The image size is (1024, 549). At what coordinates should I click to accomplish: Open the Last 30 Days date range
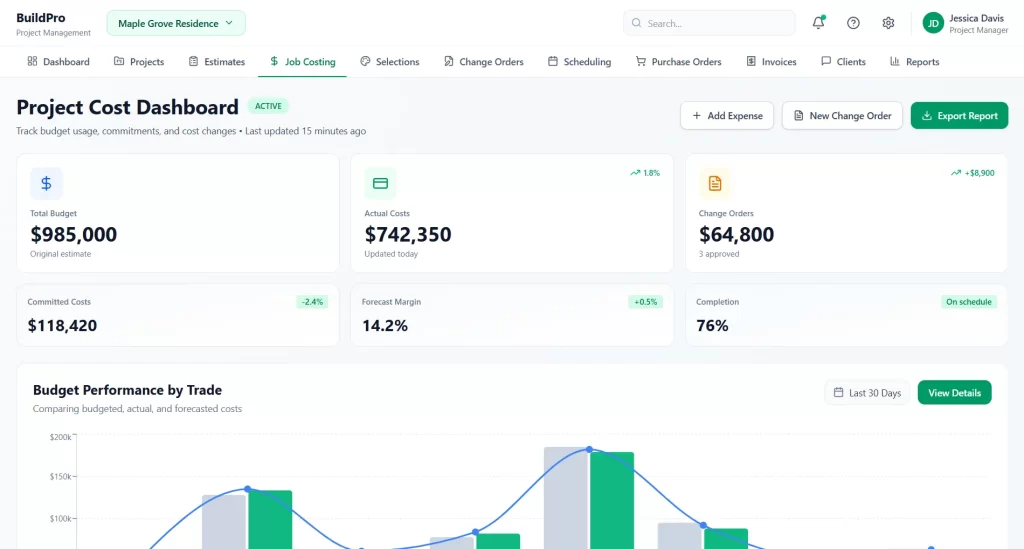click(x=867, y=392)
